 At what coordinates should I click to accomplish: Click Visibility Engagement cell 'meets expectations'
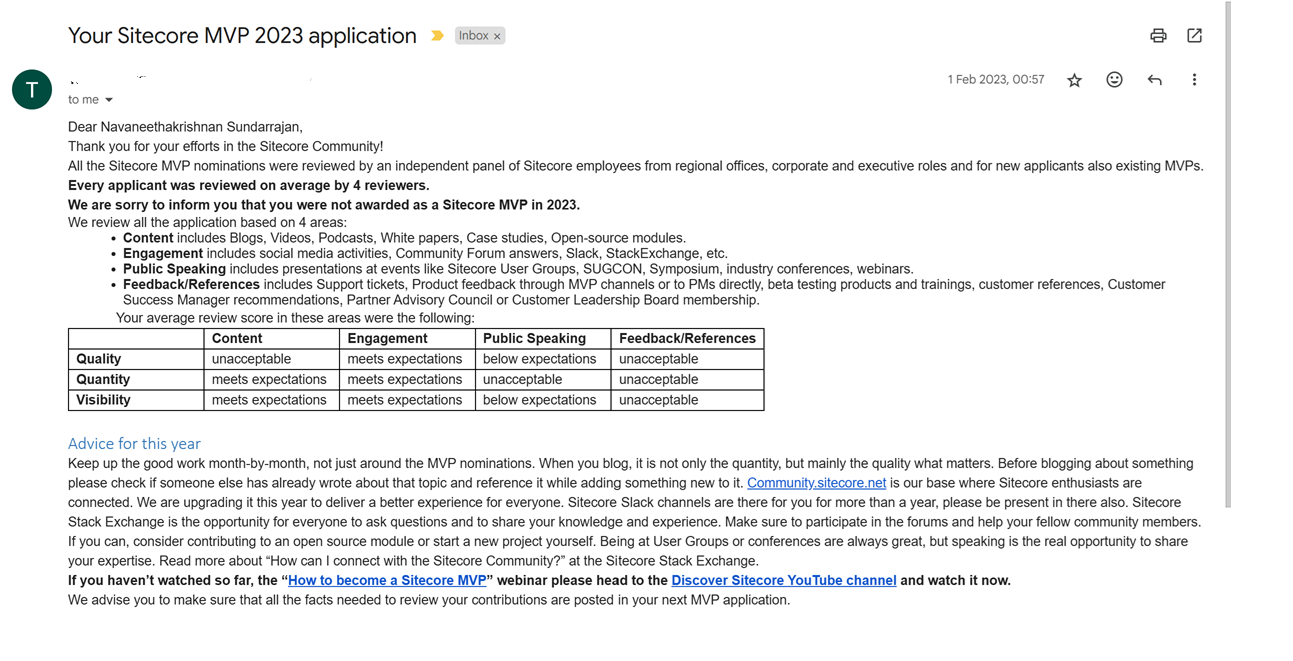tap(405, 400)
